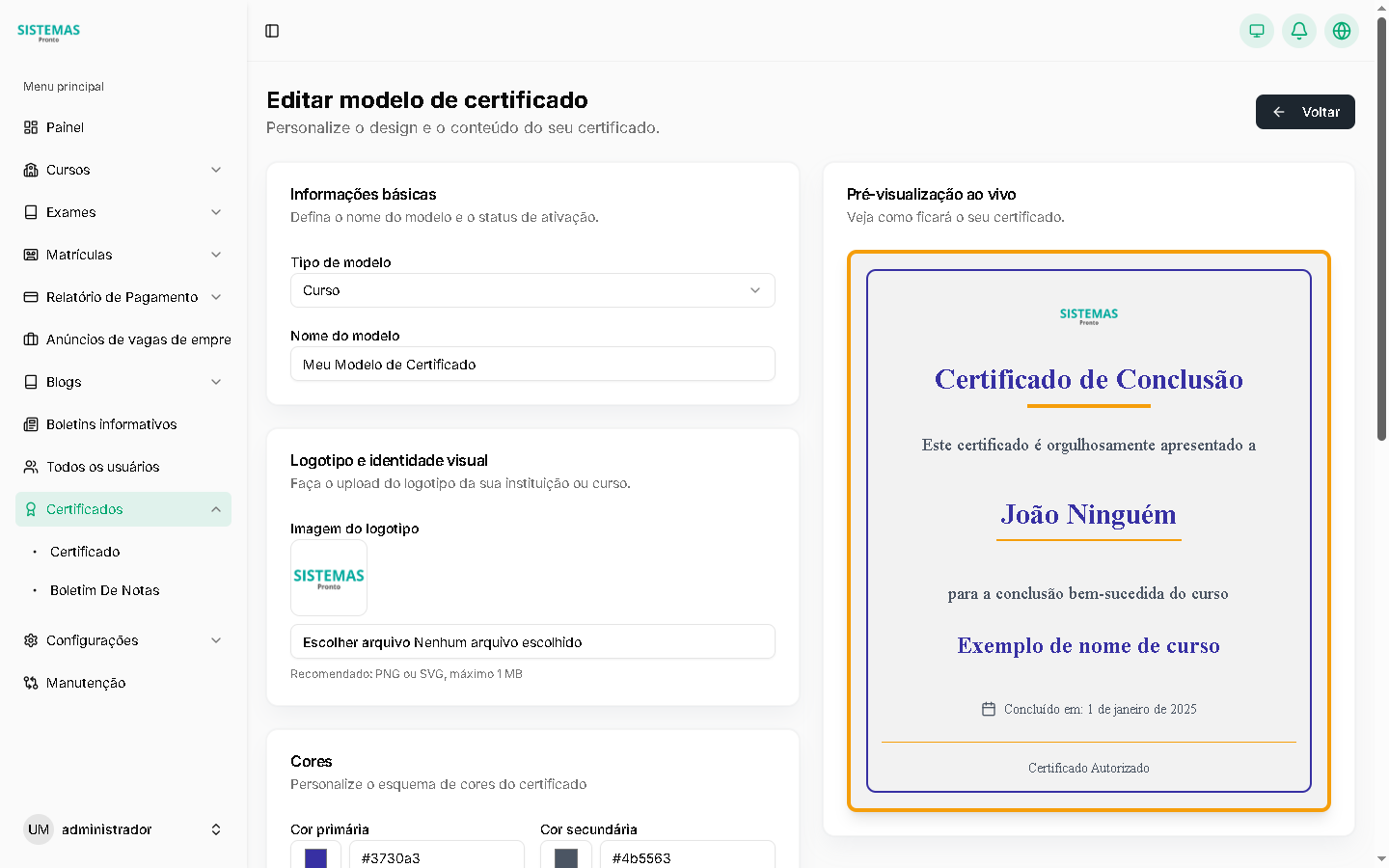Select the Boletim De Notas submenu item
Image resolution: width=1389 pixels, height=868 pixels.
pyautogui.click(x=104, y=590)
